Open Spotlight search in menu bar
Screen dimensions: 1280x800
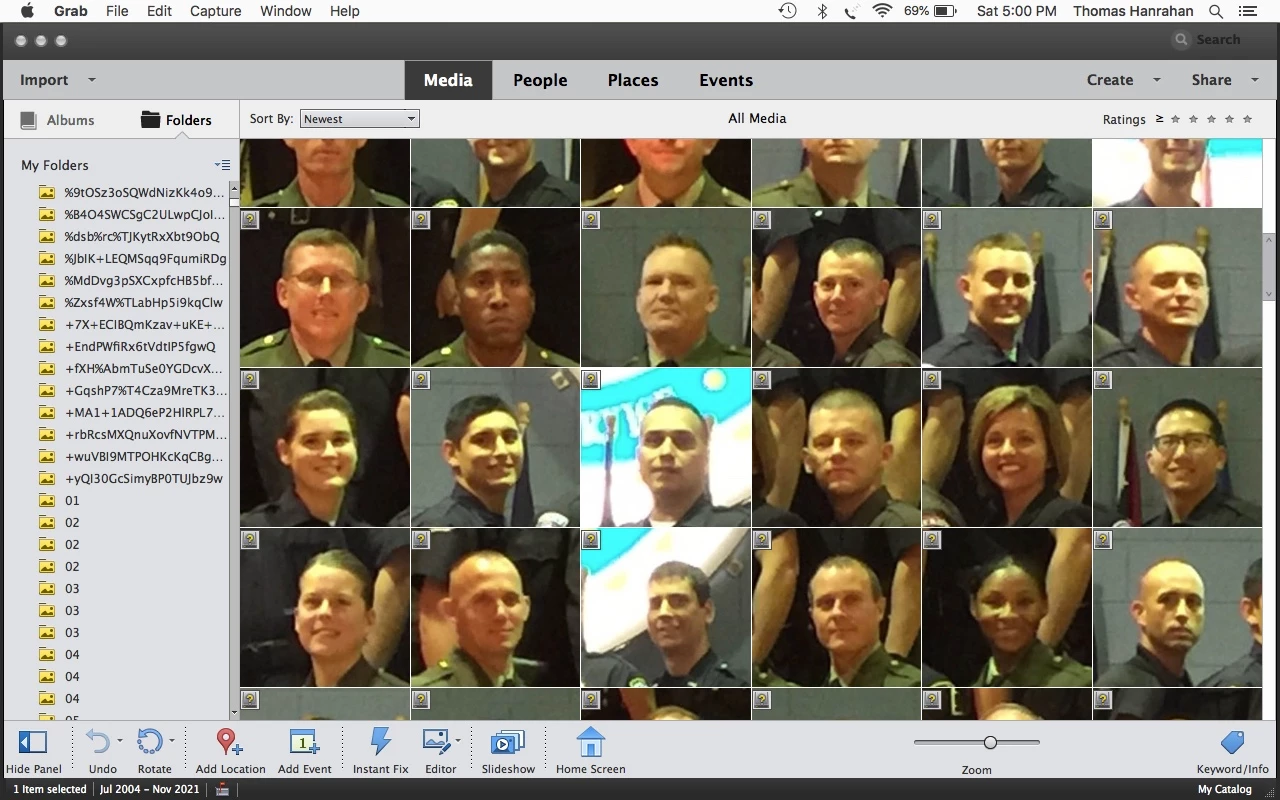click(x=1216, y=11)
